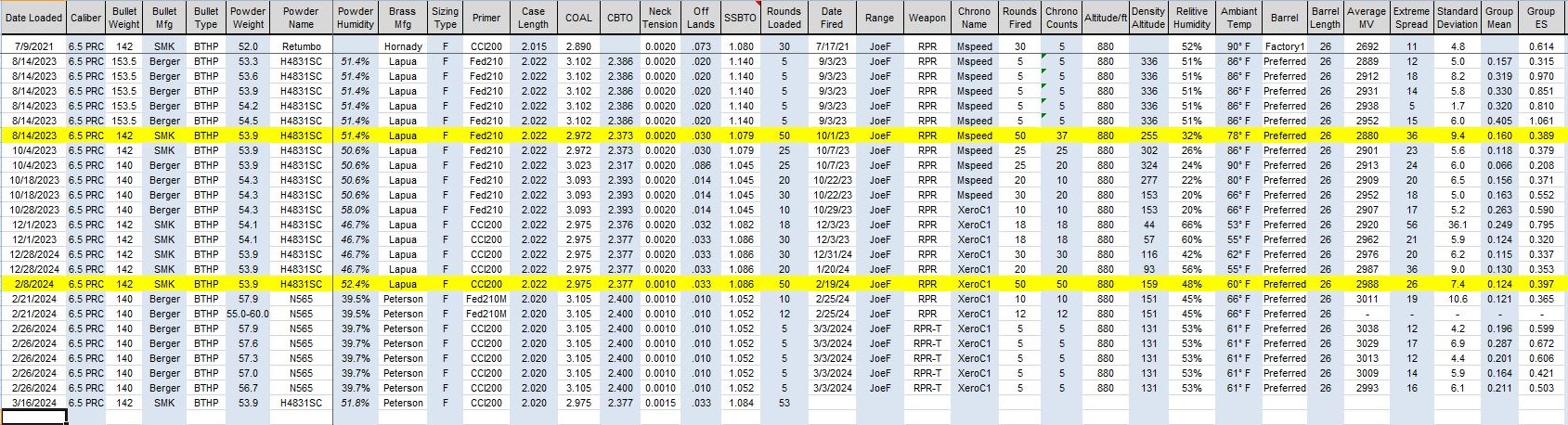The image size is (1568, 425).
Task: Select the 51.8% powder humidity cell
Action: pos(356,403)
